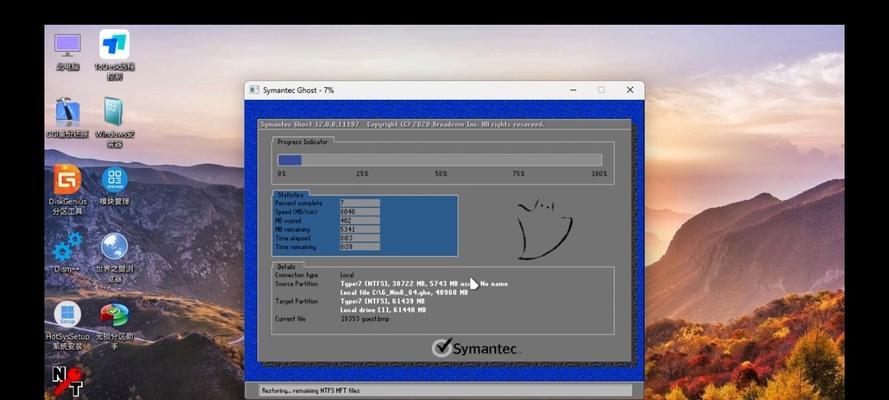
Task: Open the blue QR module manager icon
Action: click(x=115, y=181)
